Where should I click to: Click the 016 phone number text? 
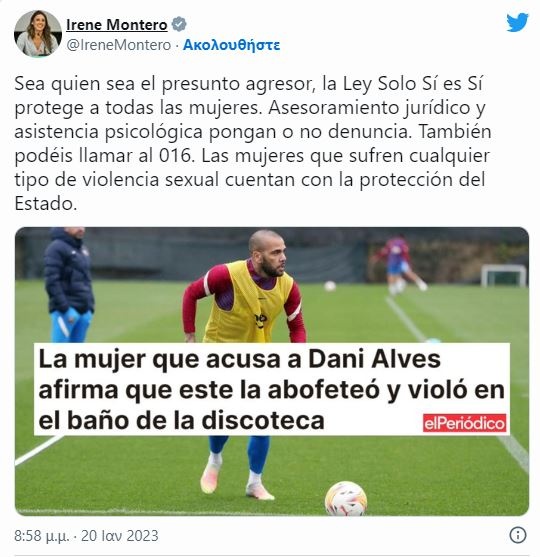click(x=177, y=156)
